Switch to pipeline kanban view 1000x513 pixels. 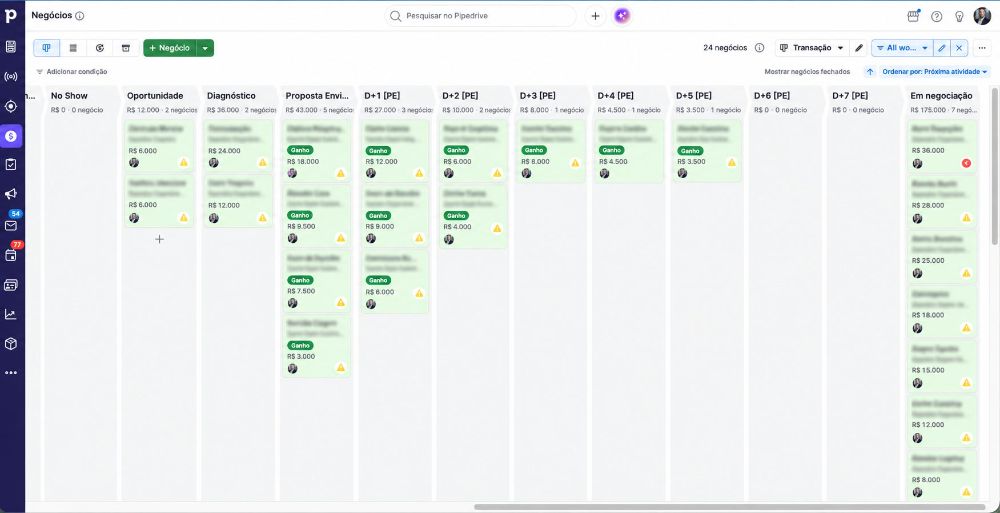pyautogui.click(x=47, y=48)
